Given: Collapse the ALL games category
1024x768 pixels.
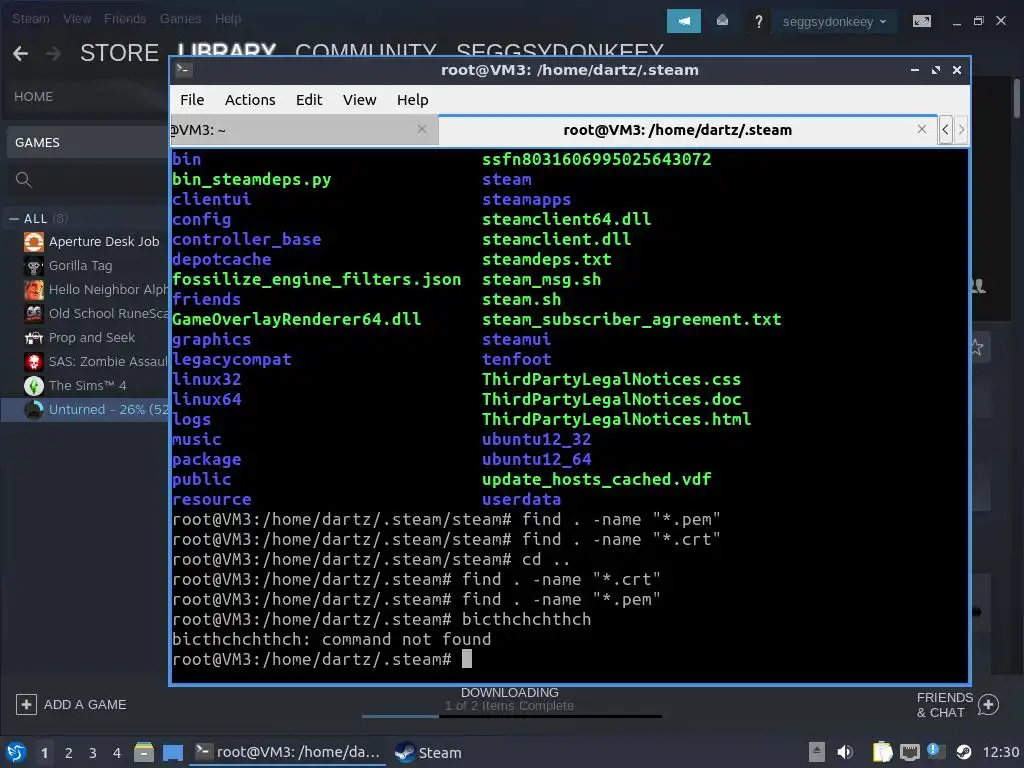Looking at the screenshot, I should [14, 219].
